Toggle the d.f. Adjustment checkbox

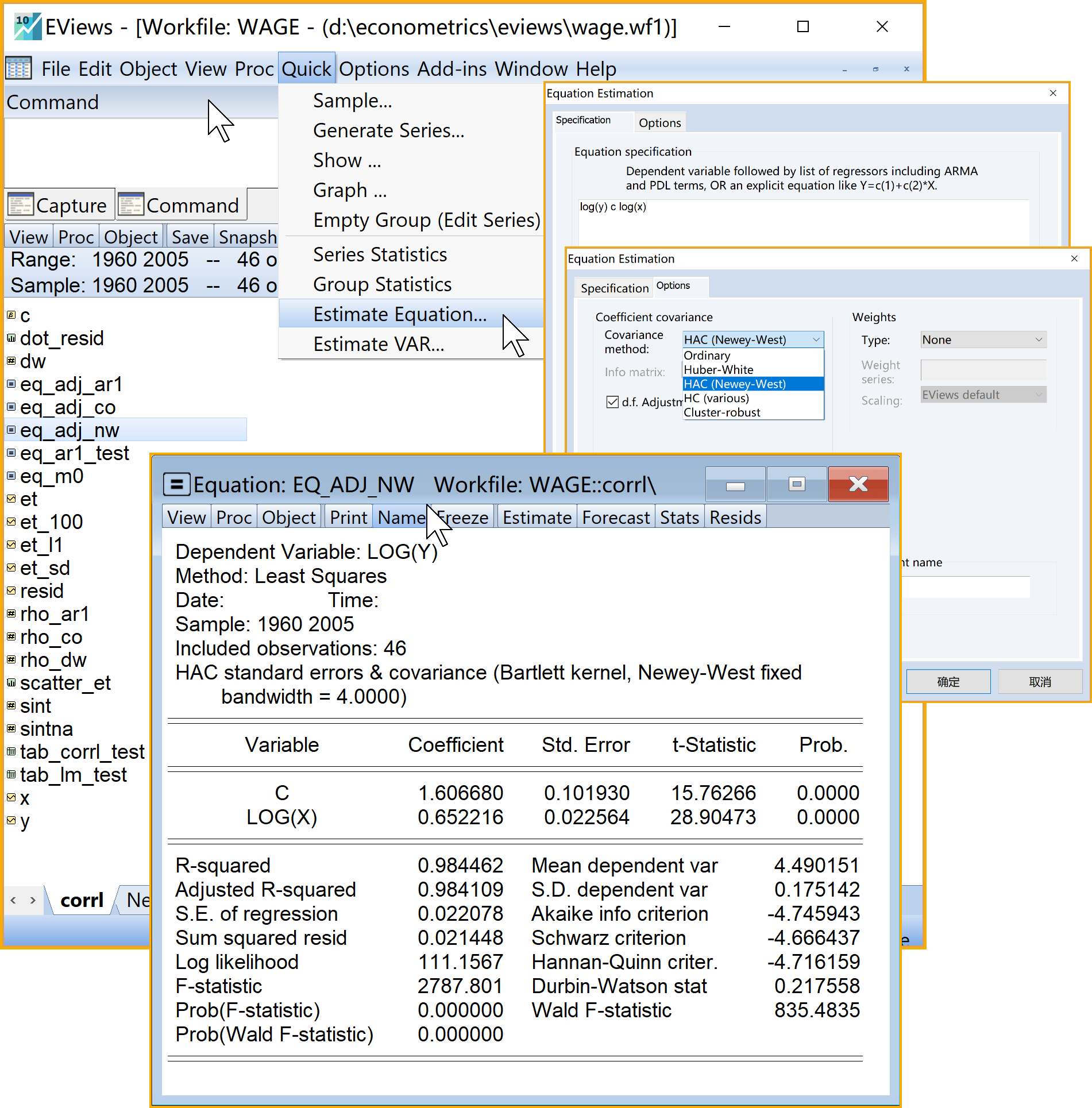click(x=612, y=402)
